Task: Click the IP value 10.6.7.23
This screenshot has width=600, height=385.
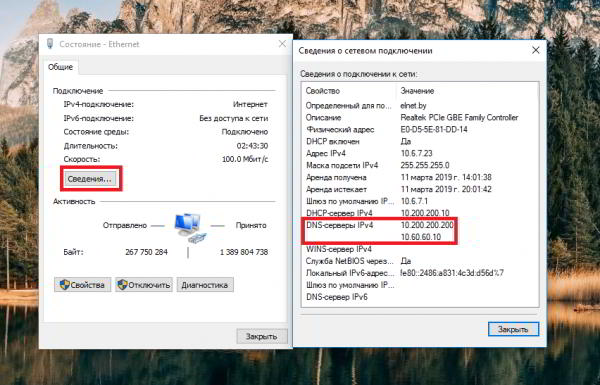Action: (x=416, y=153)
